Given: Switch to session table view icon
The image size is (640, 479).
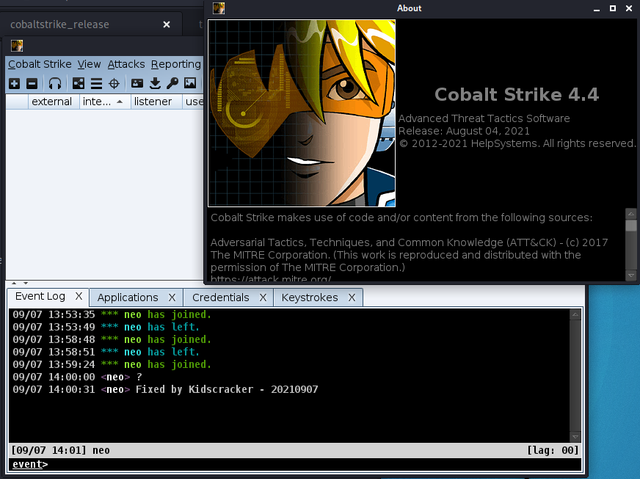Looking at the screenshot, I should click(x=96, y=83).
